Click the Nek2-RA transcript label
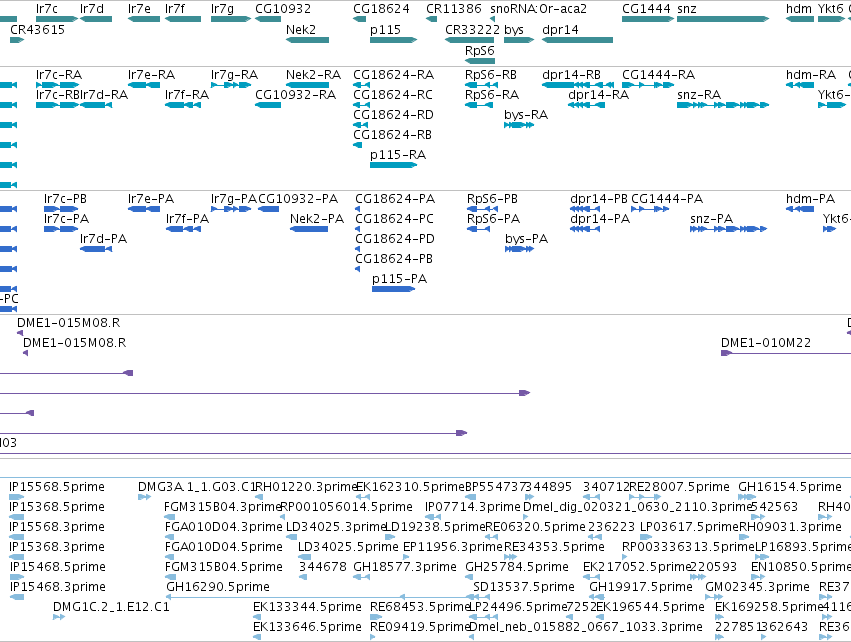851x642 pixels. tap(313, 74)
